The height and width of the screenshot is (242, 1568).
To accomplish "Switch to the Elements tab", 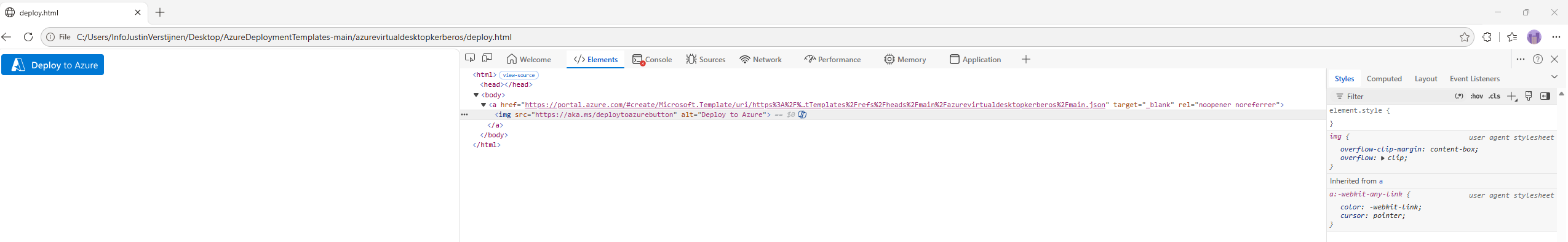I will pos(595,59).
